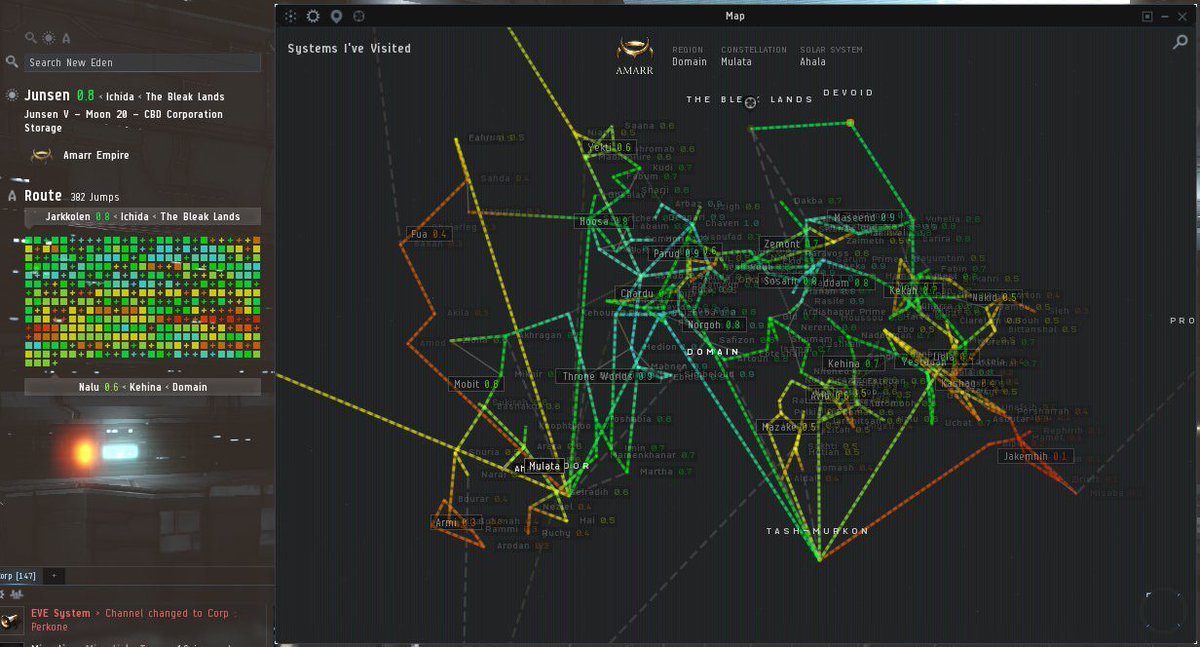Select Mulata label on map
This screenshot has height=647, width=1200.
point(544,466)
